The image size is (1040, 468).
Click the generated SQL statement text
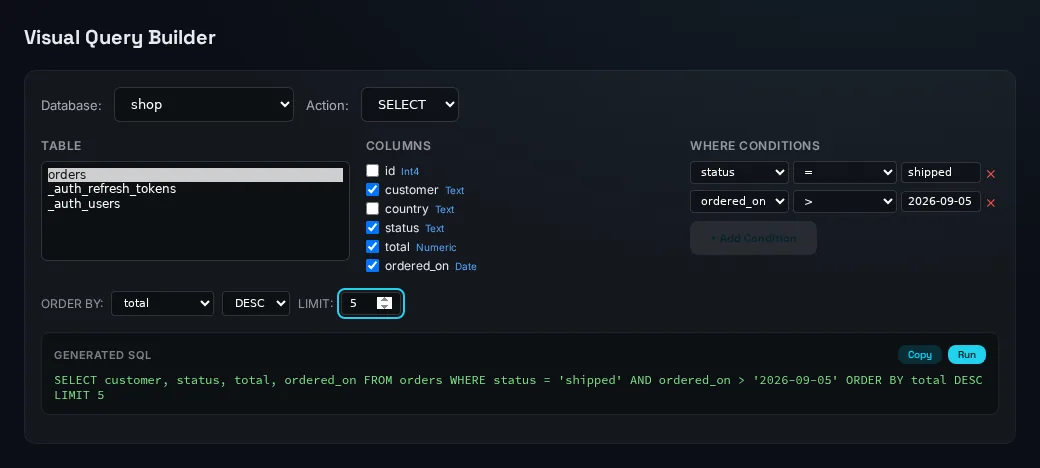(x=518, y=388)
